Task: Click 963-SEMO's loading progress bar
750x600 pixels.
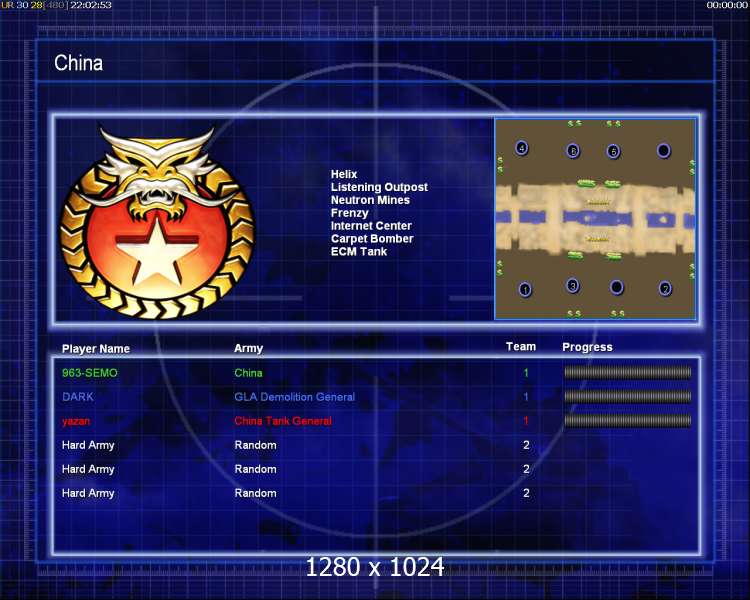Action: click(x=628, y=372)
